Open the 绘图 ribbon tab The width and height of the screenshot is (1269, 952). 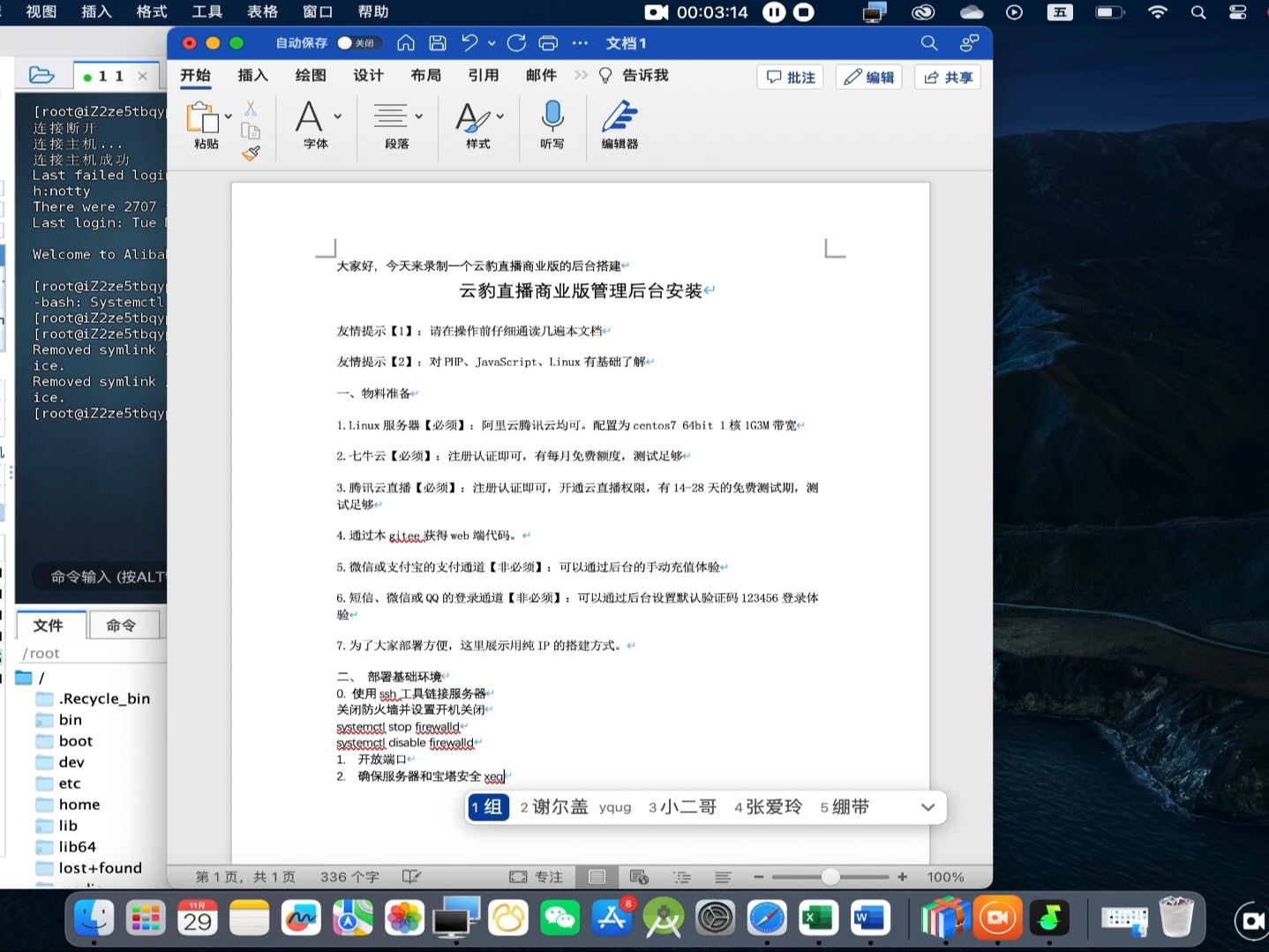pos(311,75)
